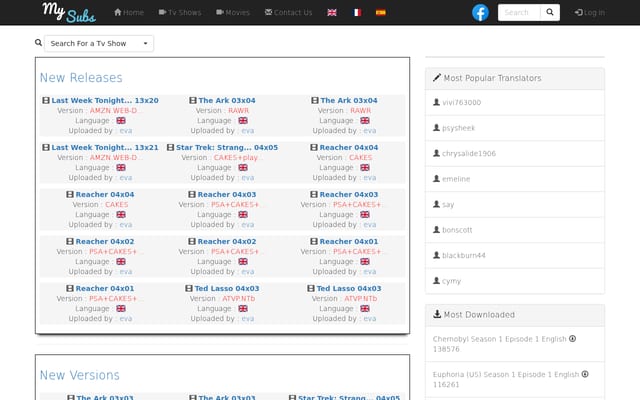The height and width of the screenshot is (400, 640).
Task: Open the Facebook page icon
Action: pos(480,13)
